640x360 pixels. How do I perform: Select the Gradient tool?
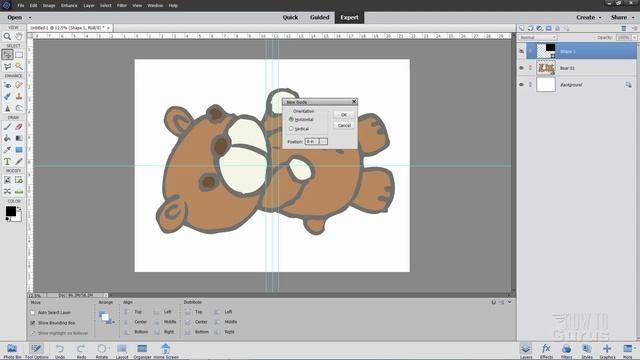[x=19, y=138]
